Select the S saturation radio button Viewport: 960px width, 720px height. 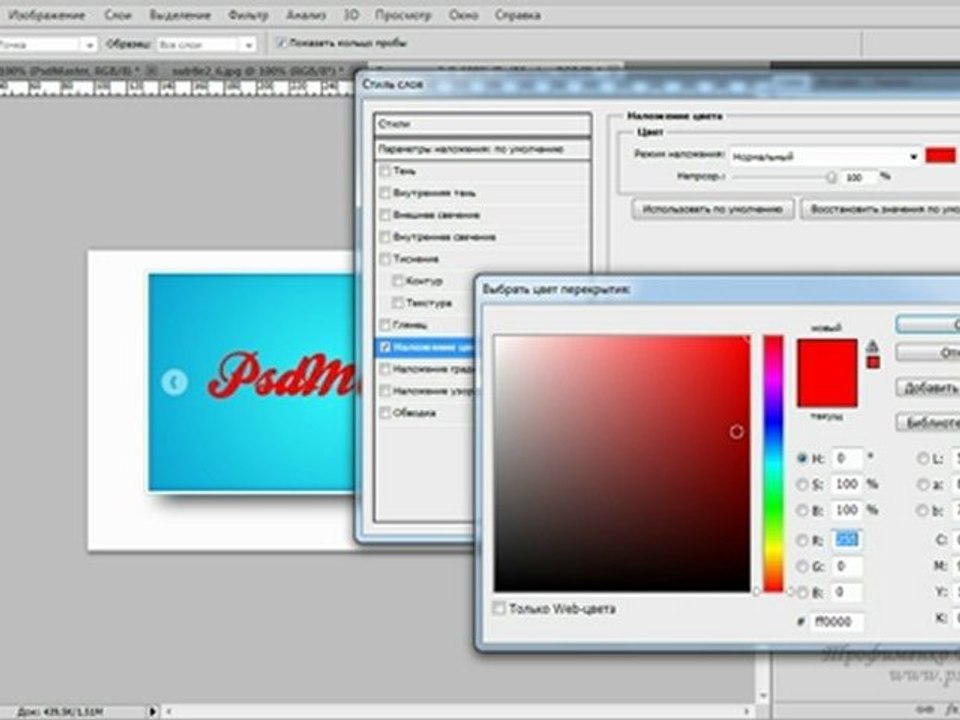click(802, 484)
